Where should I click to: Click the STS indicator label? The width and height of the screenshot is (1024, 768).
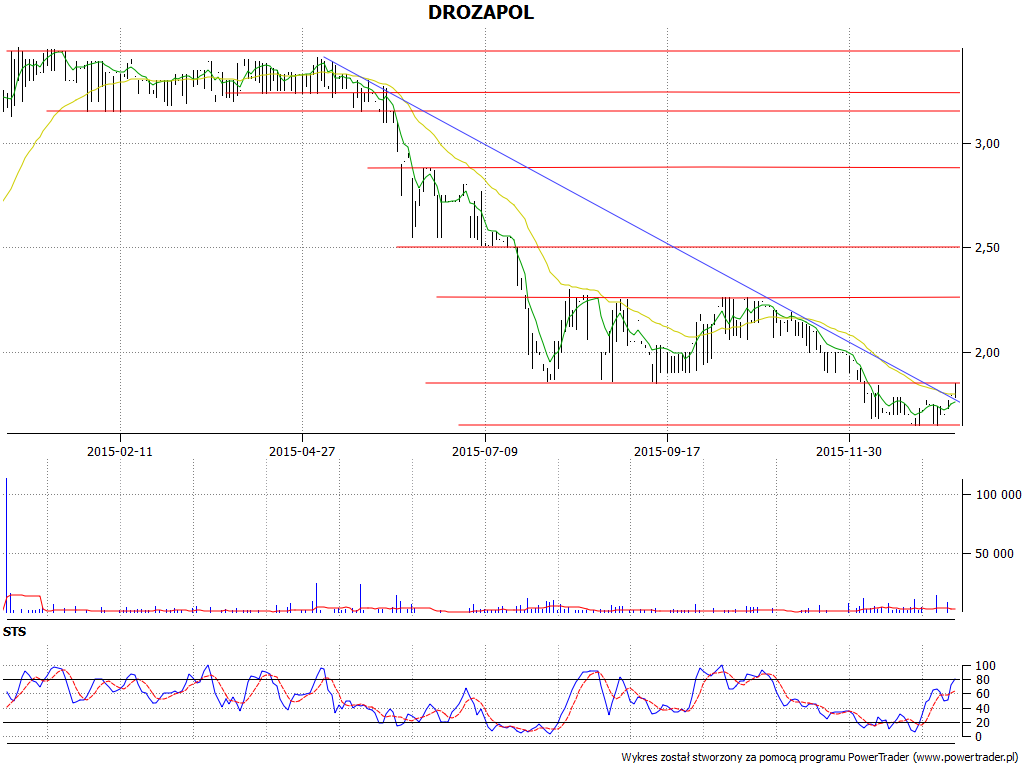14,632
